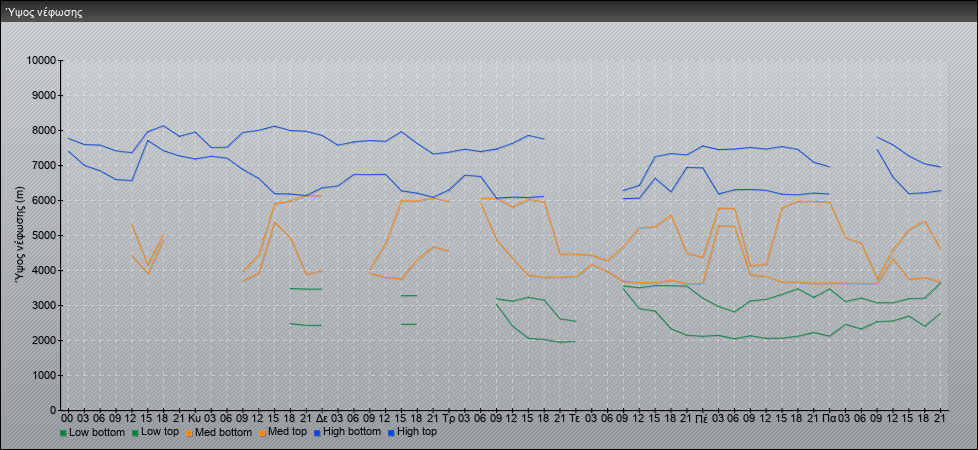Toggle the Med bottom legend label

(x=223, y=432)
